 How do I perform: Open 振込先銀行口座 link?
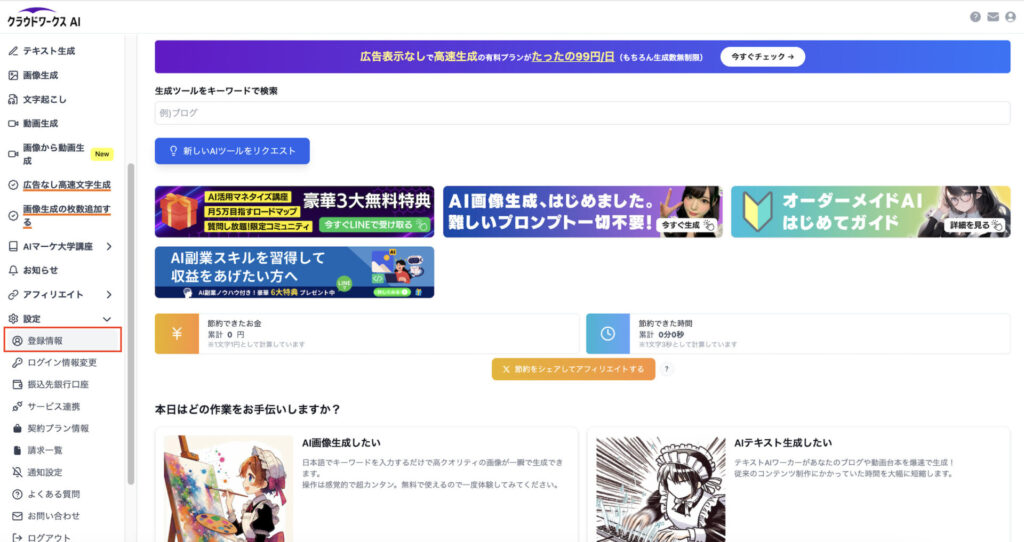[58, 385]
